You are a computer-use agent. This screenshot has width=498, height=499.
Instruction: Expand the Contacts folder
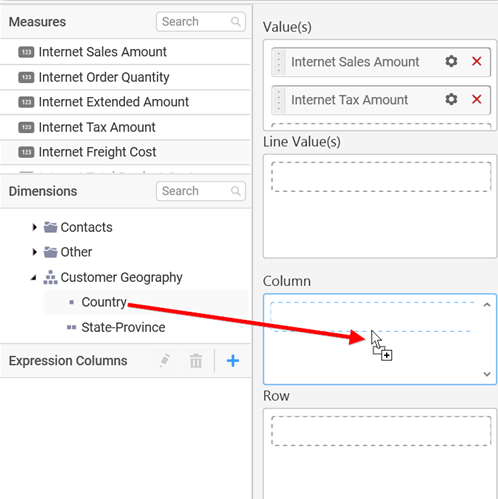34,227
